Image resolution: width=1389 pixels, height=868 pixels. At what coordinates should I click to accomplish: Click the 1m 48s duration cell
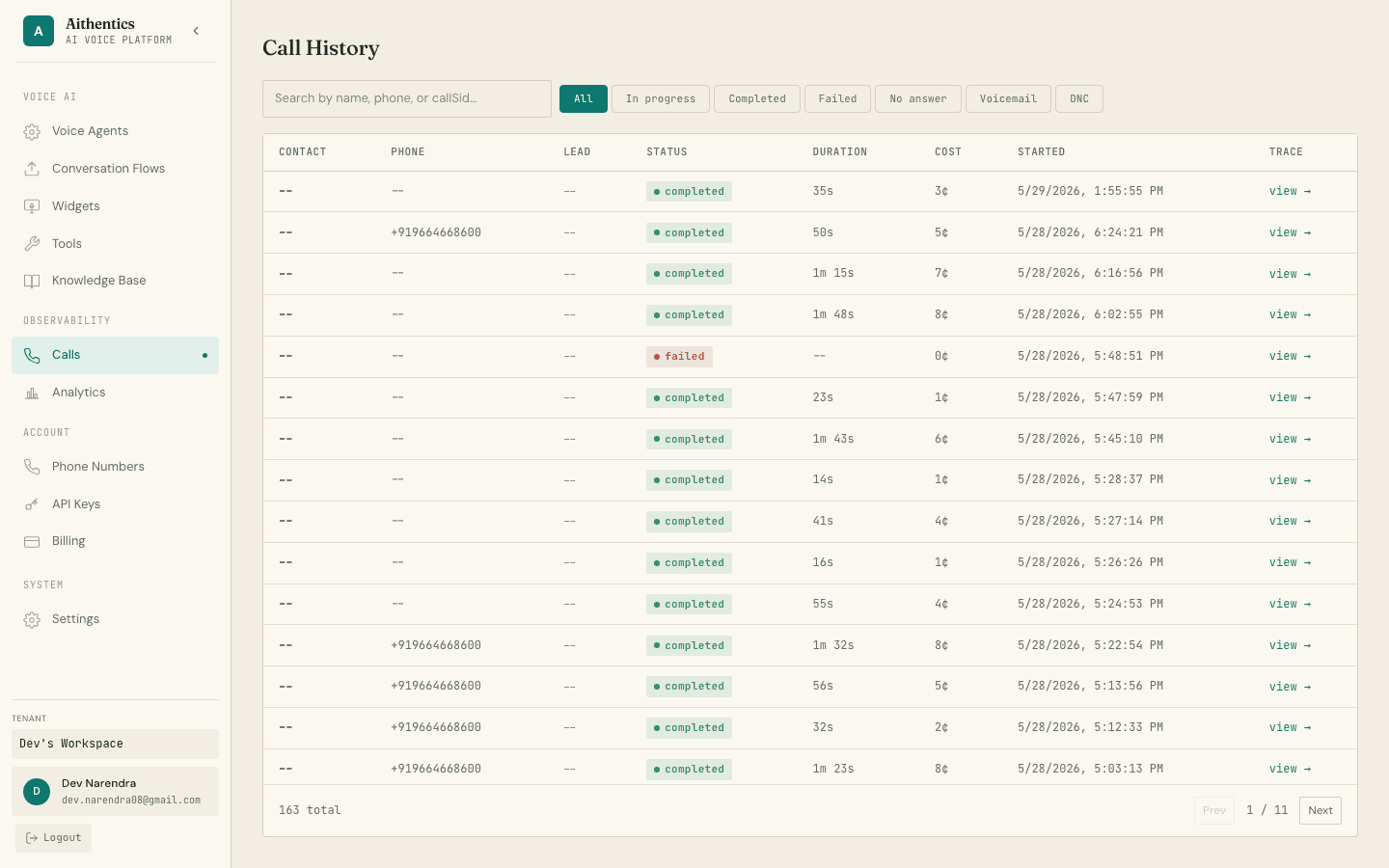(x=832, y=314)
